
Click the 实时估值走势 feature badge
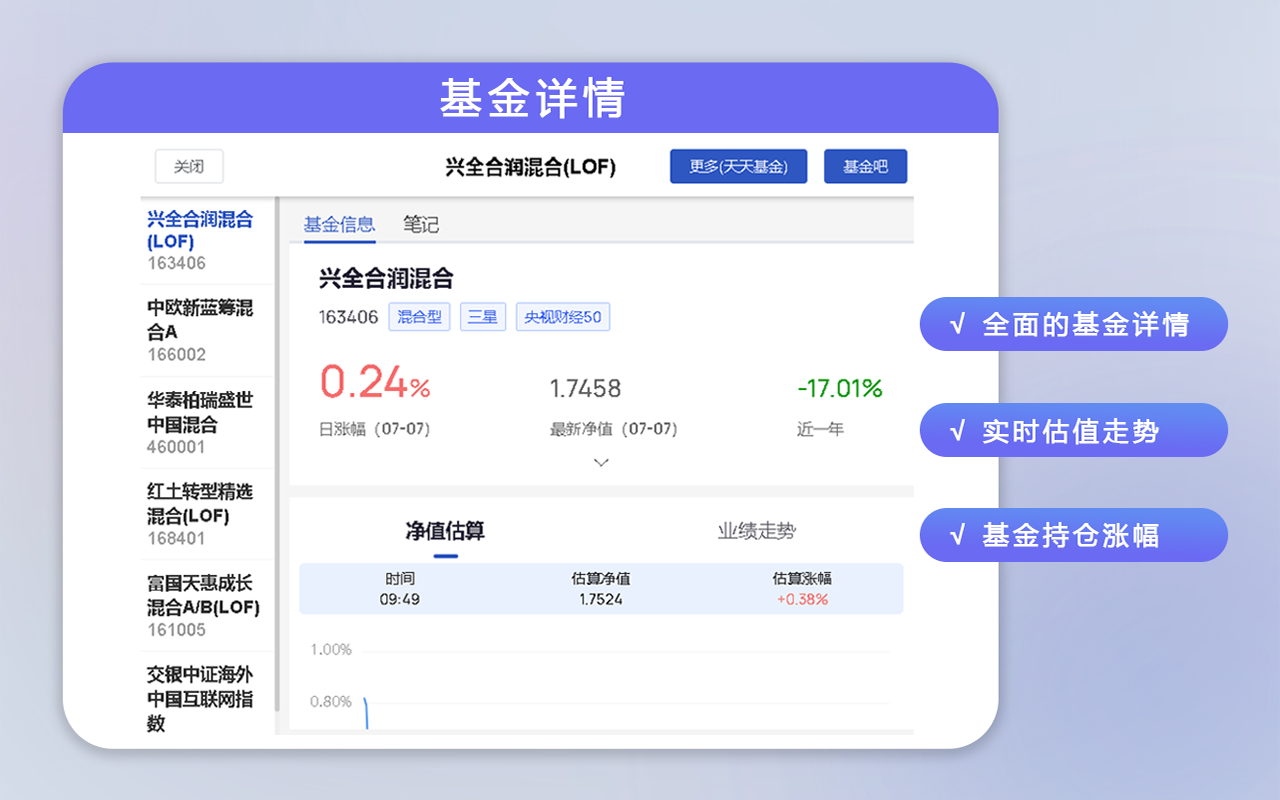tap(1073, 429)
